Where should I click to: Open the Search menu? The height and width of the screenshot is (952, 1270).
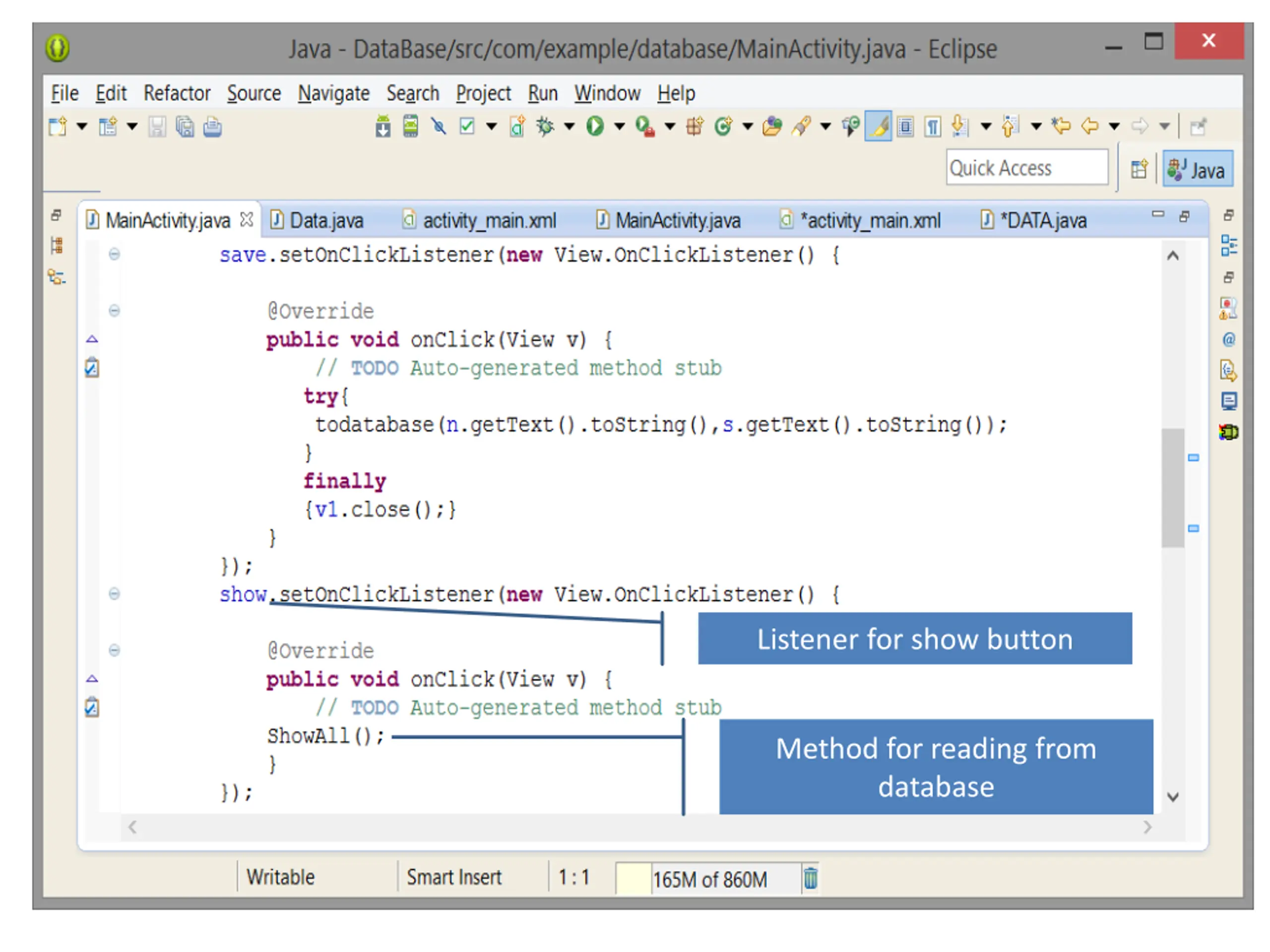(x=413, y=93)
